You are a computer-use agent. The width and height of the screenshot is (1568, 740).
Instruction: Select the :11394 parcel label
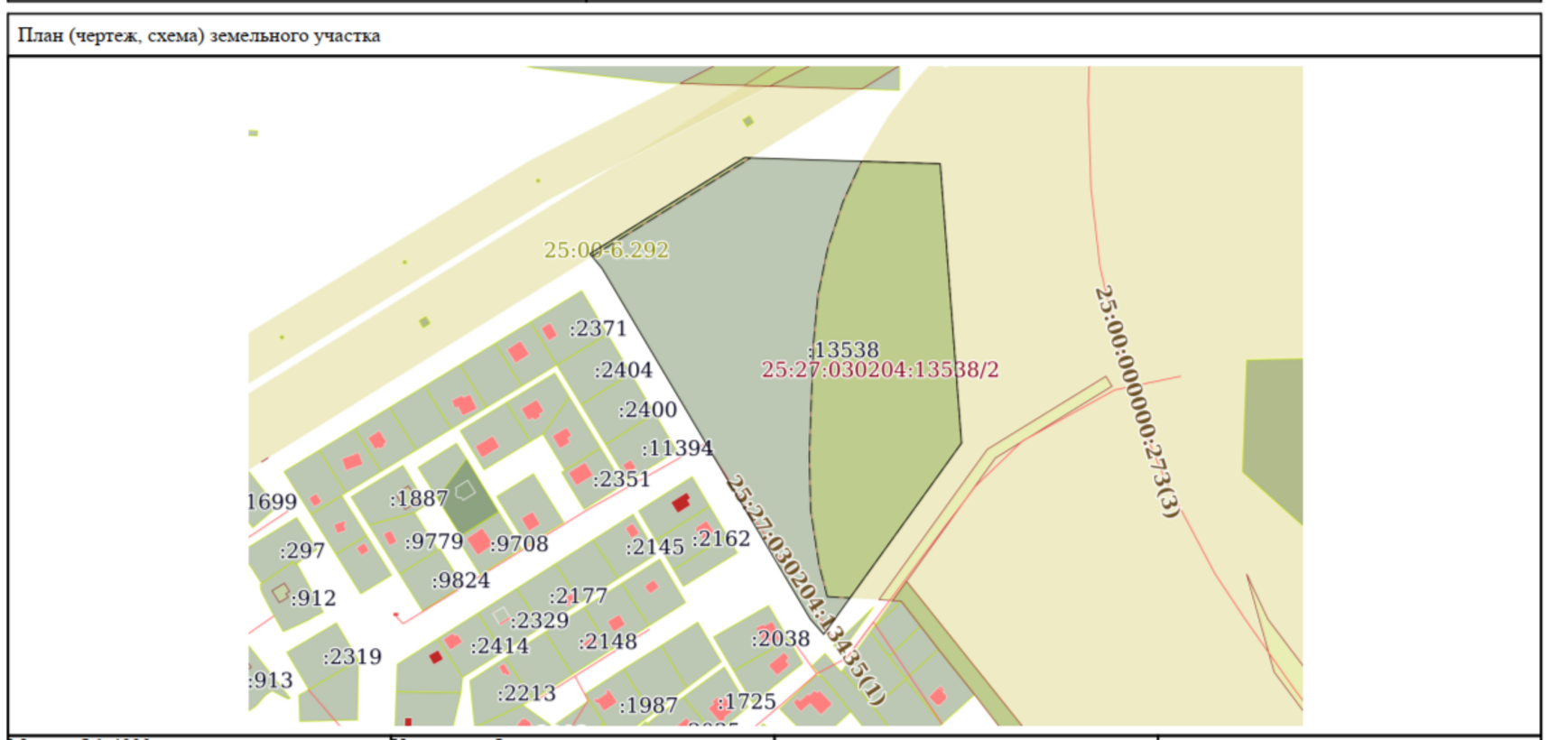[677, 449]
